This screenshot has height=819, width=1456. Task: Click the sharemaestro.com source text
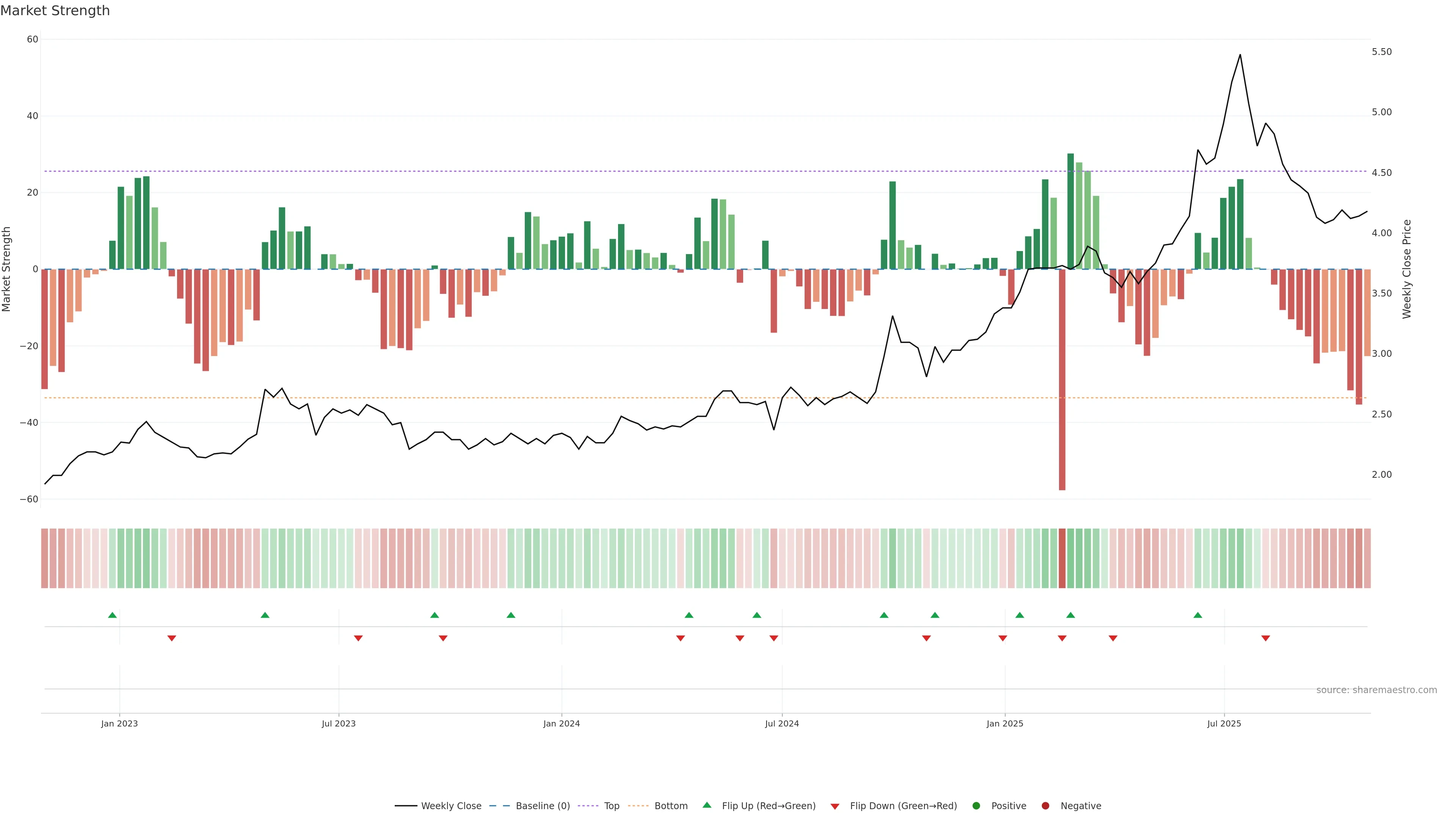tap(1376, 690)
